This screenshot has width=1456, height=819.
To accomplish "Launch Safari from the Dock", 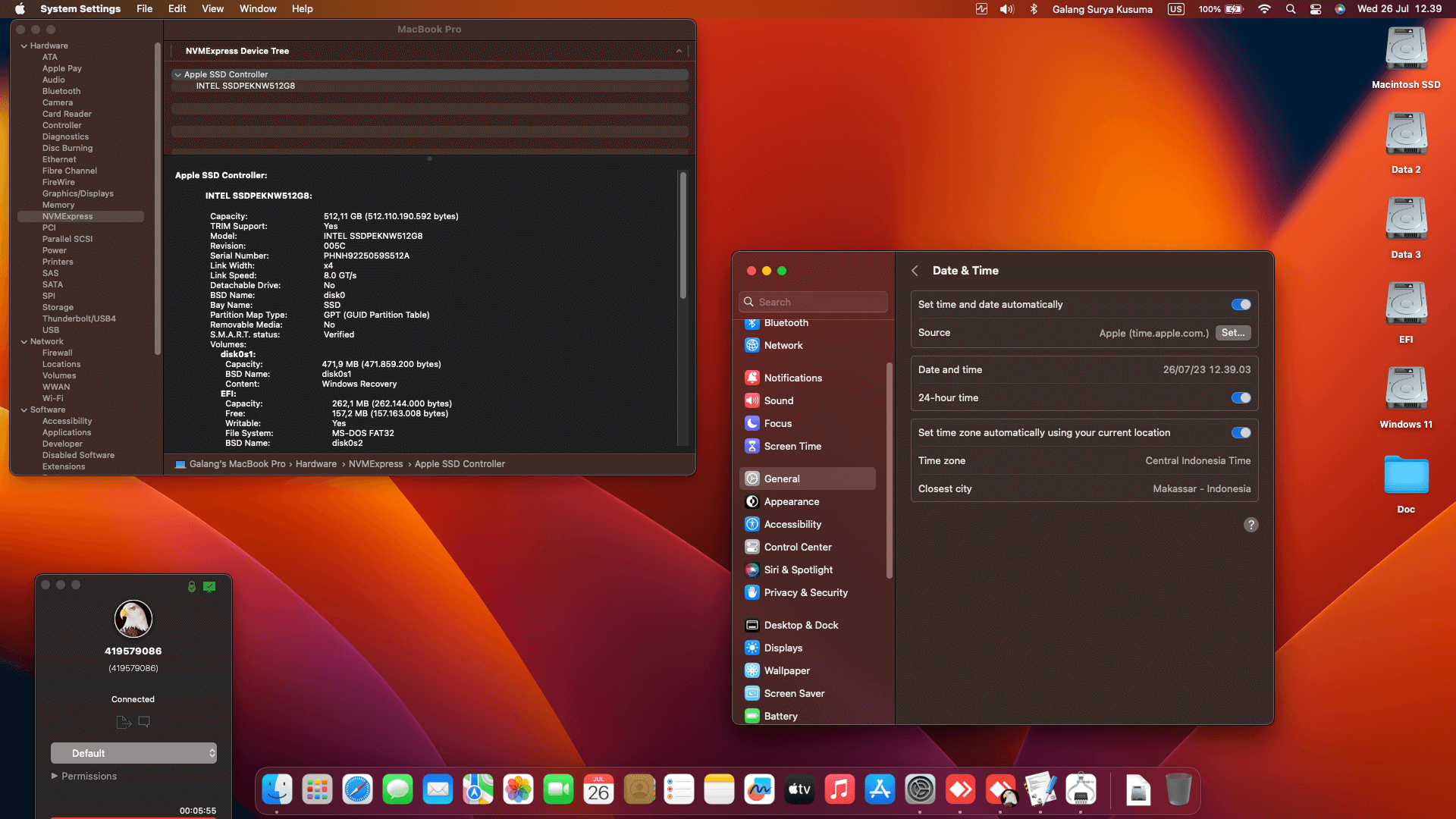I will point(357,789).
